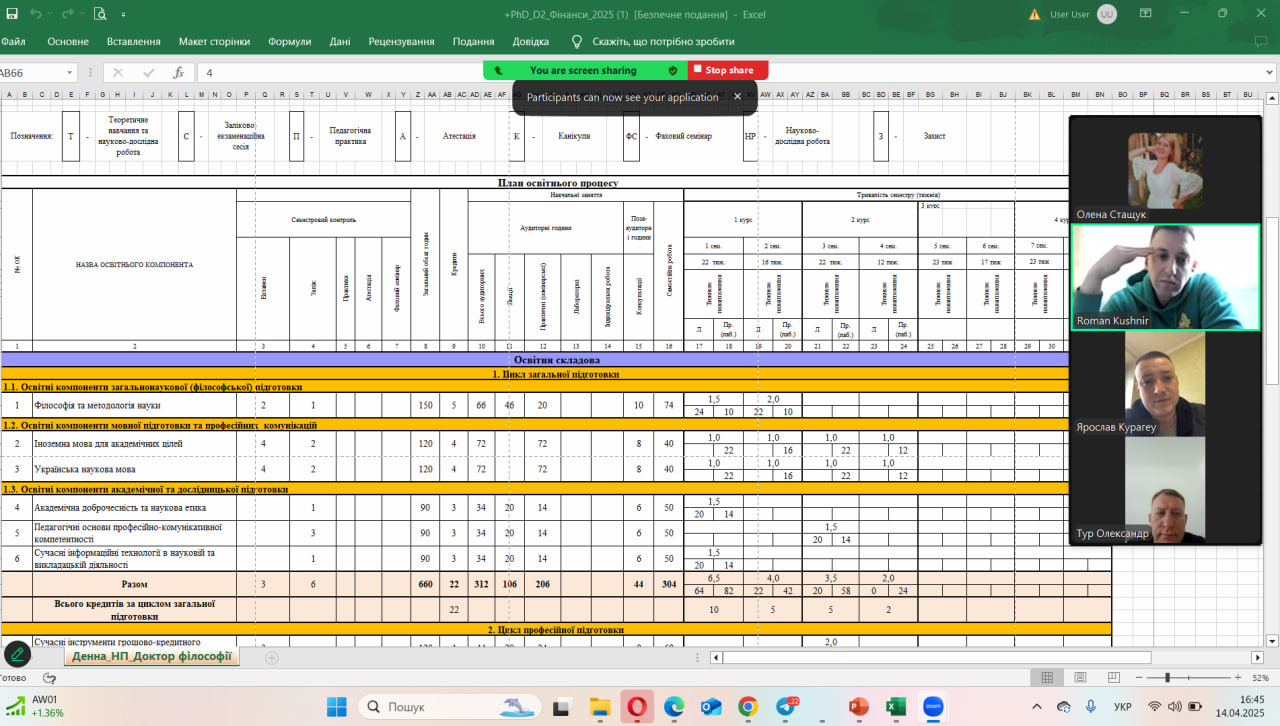Dismiss the Participants can now see notification
The width and height of the screenshot is (1280, 726).
click(x=737, y=97)
